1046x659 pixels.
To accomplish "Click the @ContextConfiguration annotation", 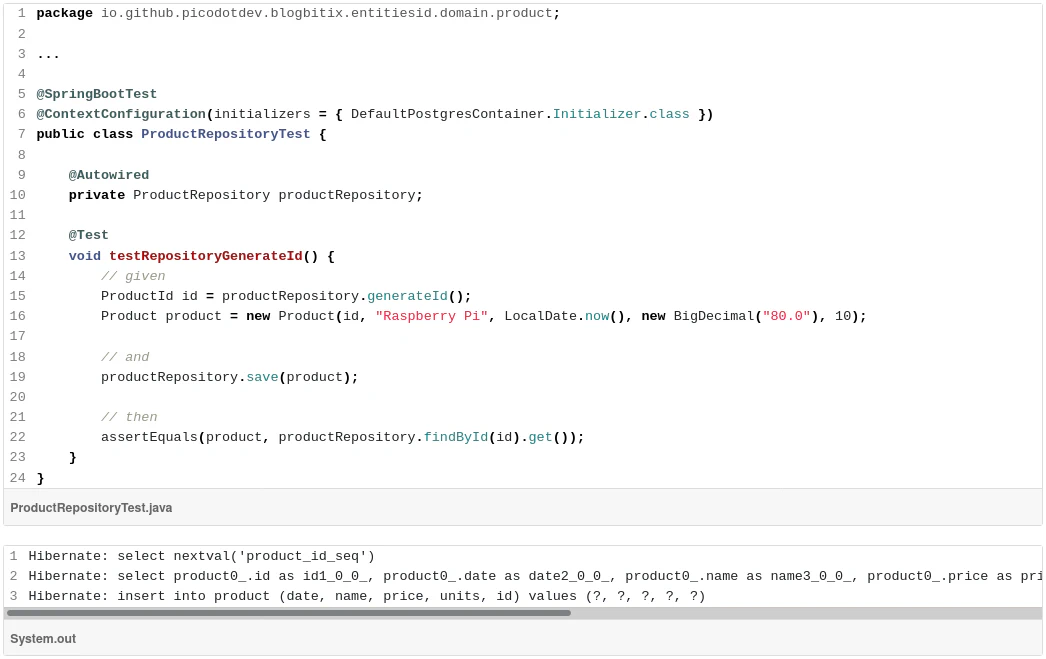I will (121, 114).
